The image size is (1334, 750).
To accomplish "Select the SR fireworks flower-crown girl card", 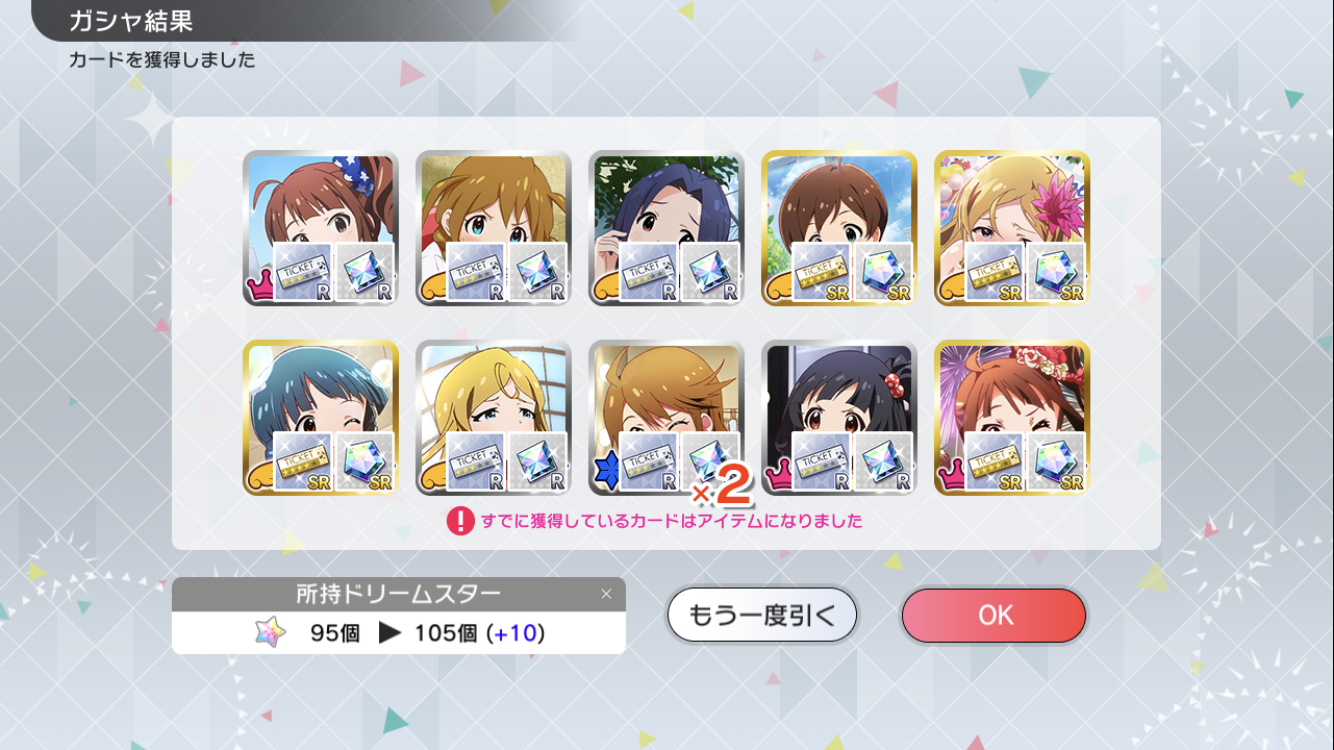I will 1012,418.
